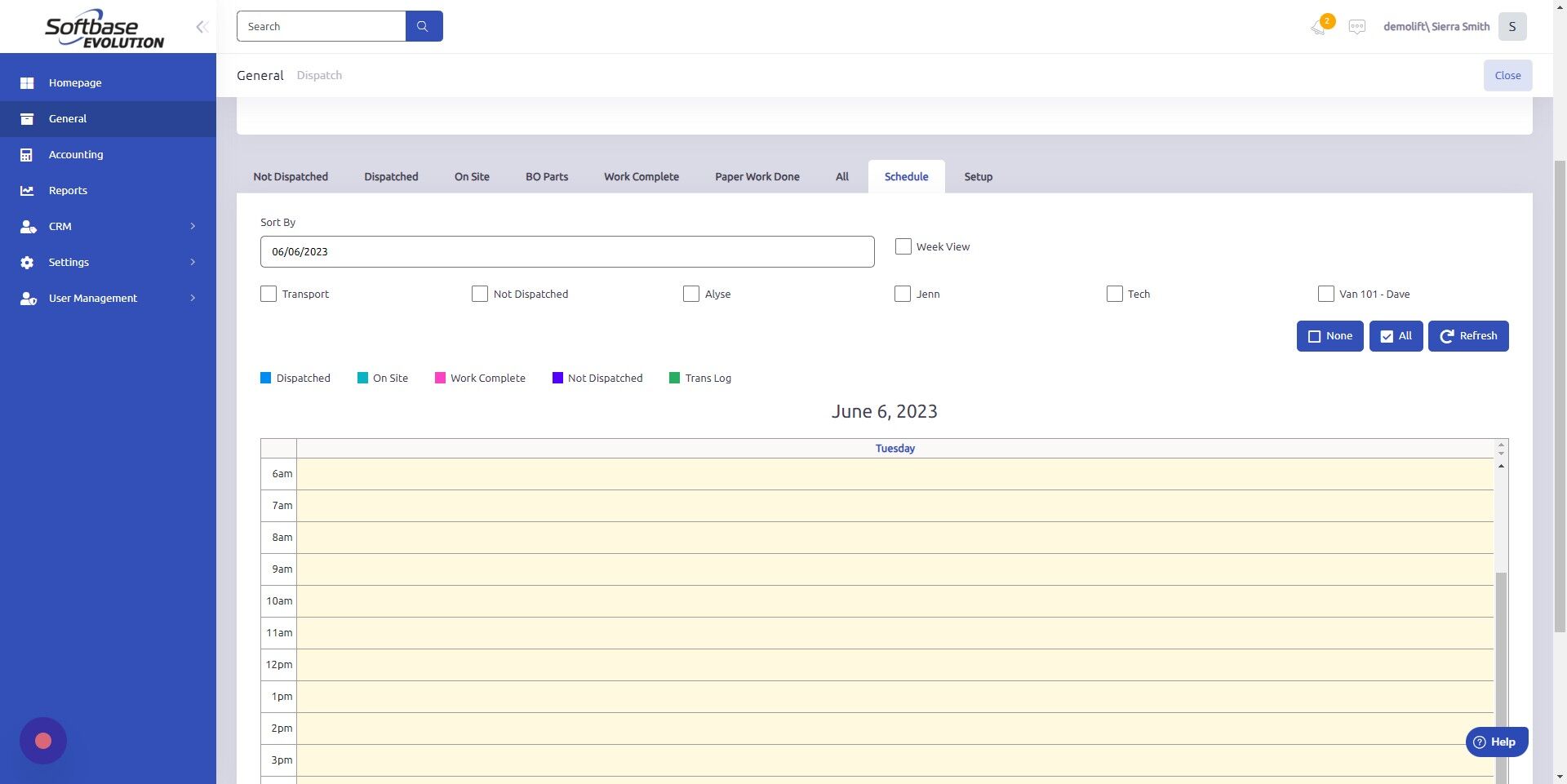Switch to the On Site tab
The image size is (1567, 784).
(472, 176)
